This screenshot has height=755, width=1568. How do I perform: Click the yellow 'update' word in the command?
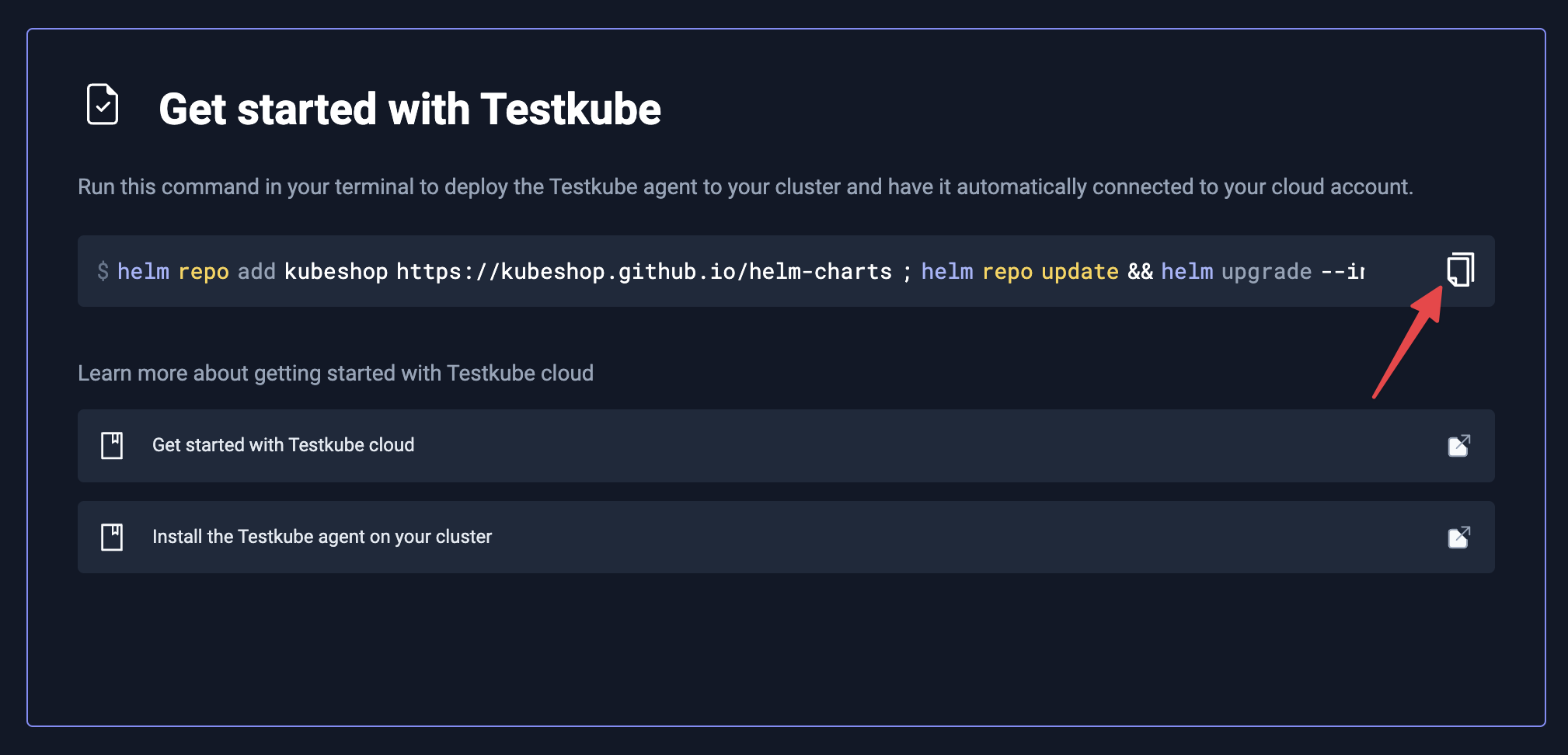pyautogui.click(x=1080, y=272)
